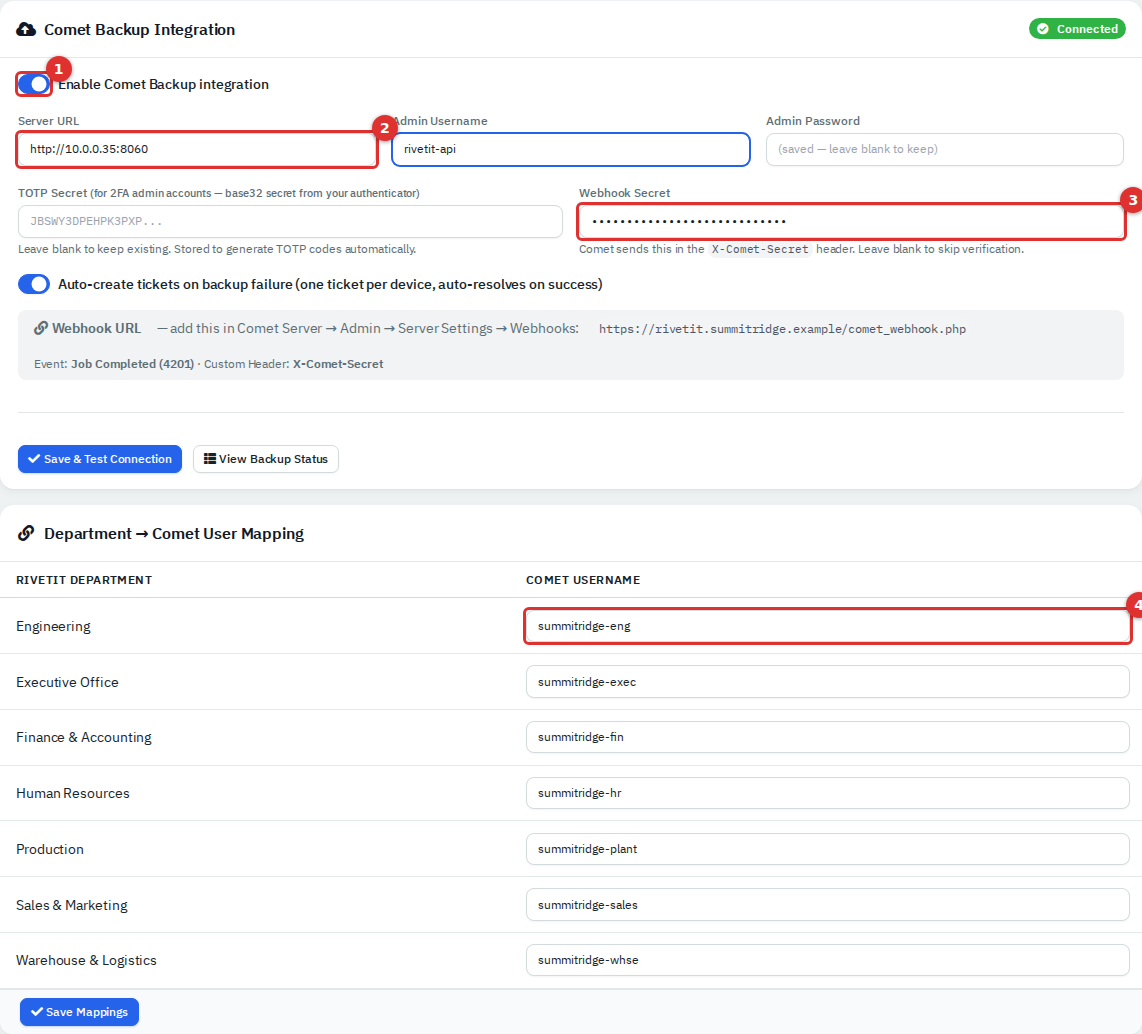
Task: Edit the Sales & Marketing Comet username field
Action: point(827,905)
